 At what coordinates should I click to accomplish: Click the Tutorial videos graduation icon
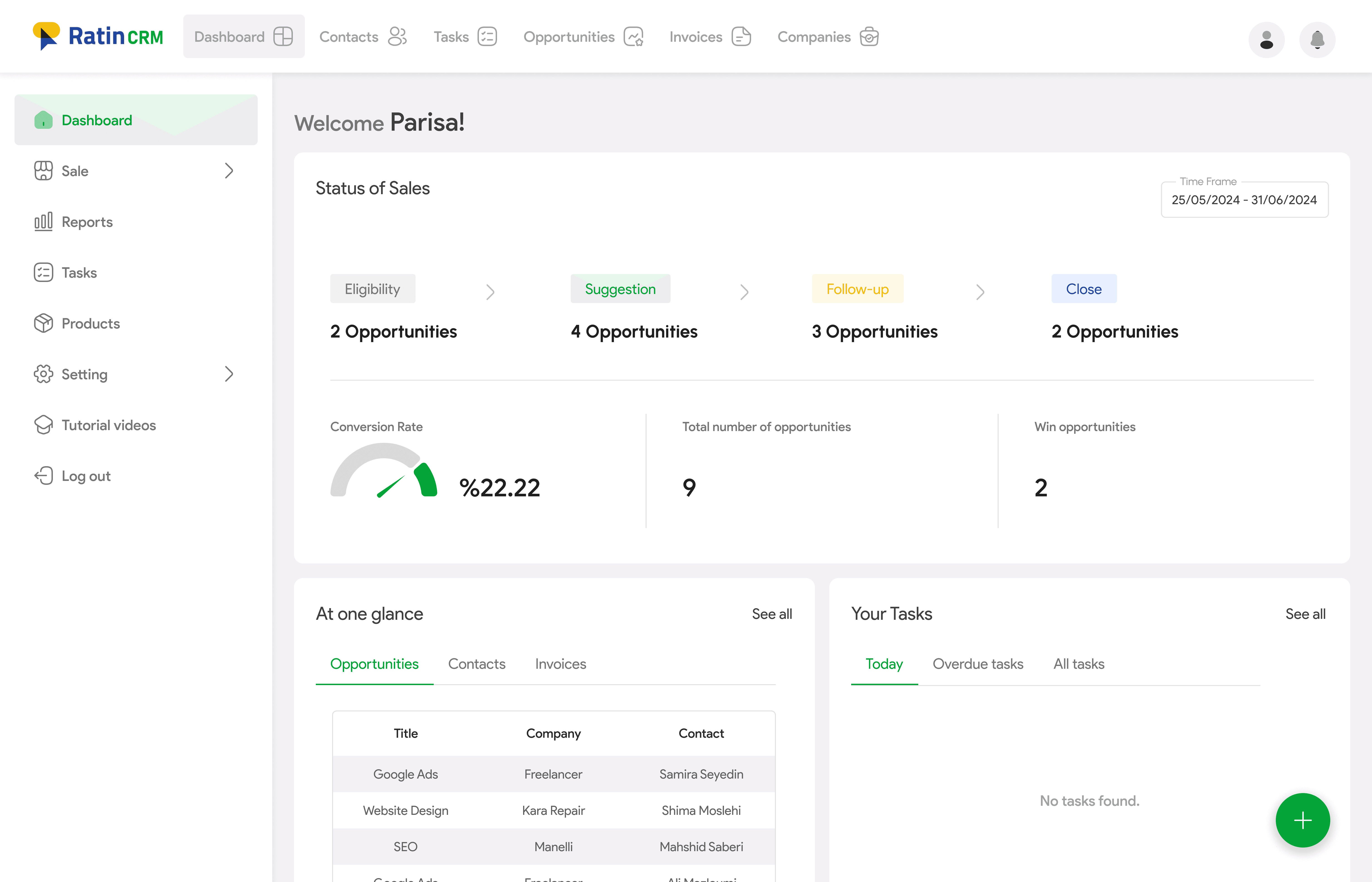click(44, 425)
